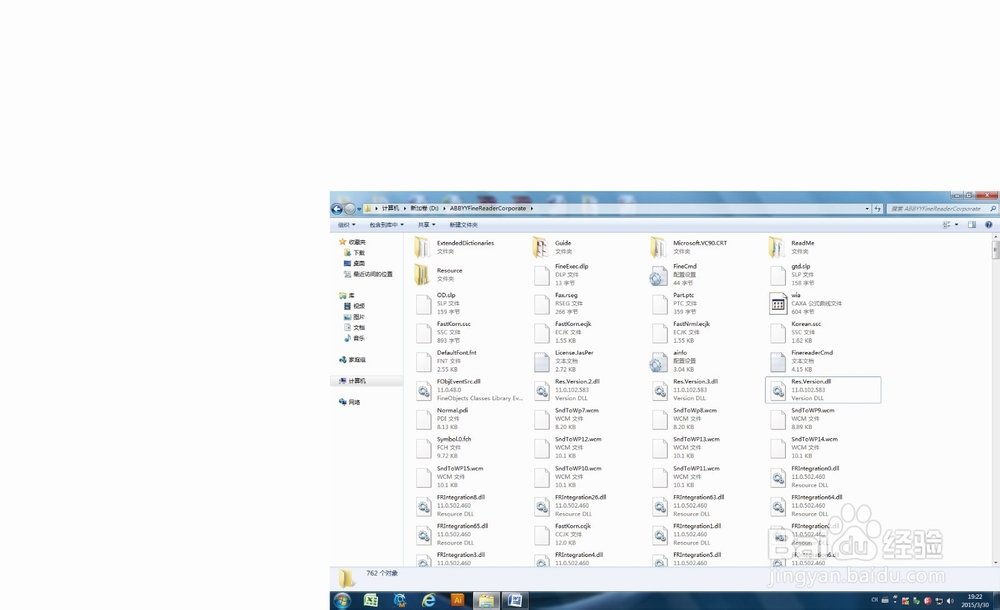Click the change view icon in toolbar

[x=946, y=225]
